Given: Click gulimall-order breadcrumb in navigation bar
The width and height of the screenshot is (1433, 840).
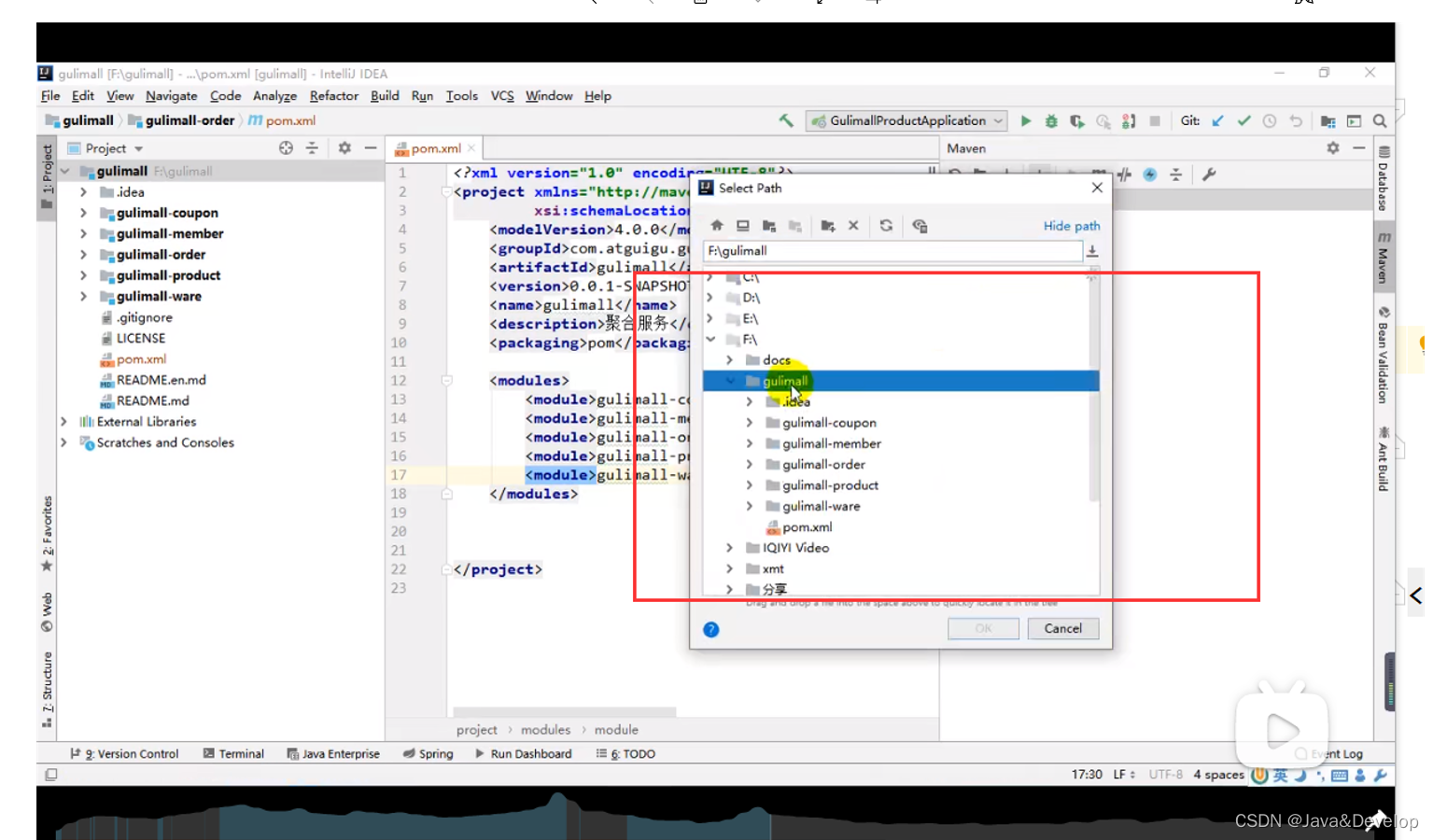Looking at the screenshot, I should (181, 120).
